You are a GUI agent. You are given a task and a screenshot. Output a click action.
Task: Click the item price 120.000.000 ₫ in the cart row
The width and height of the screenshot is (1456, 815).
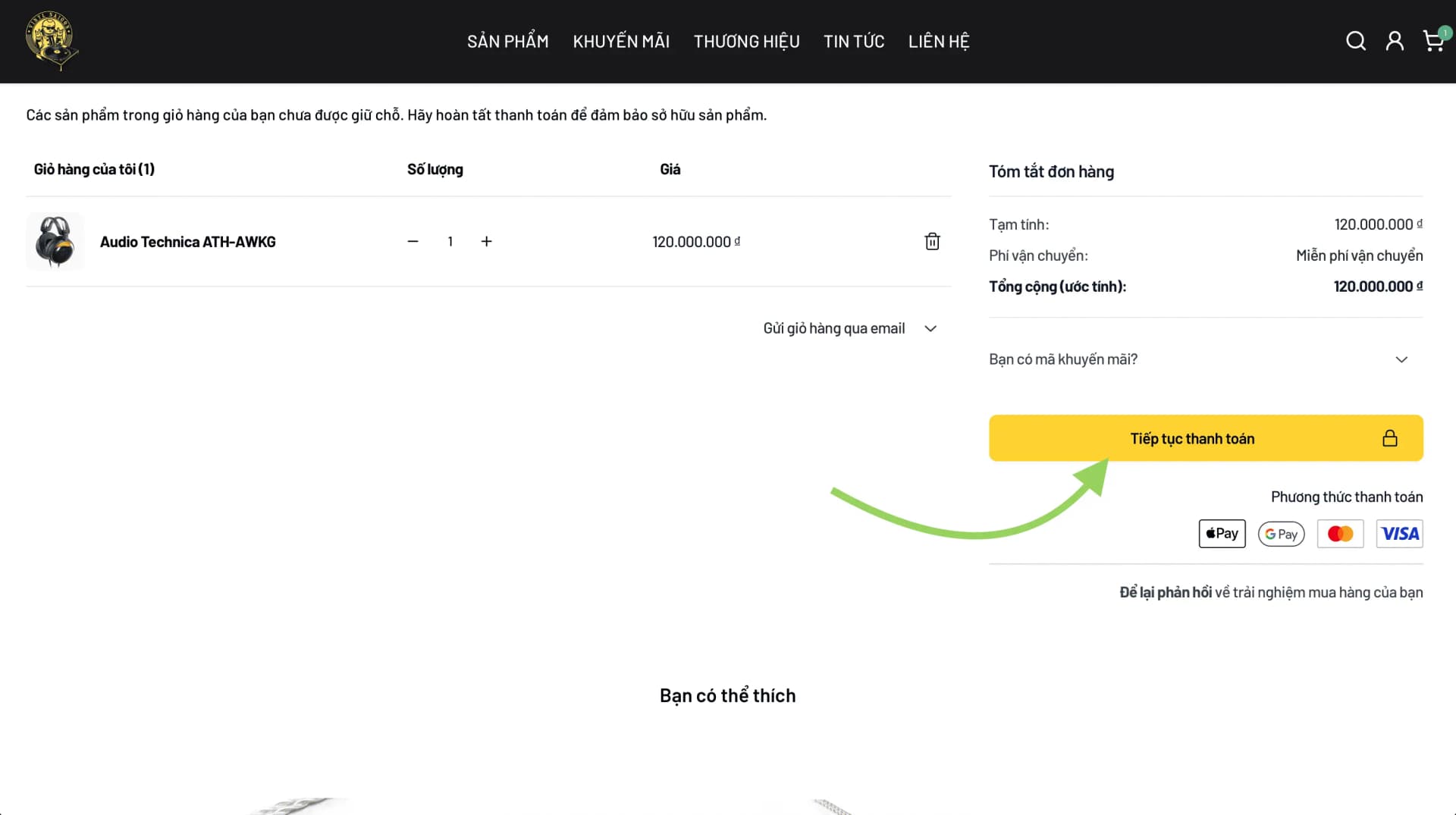coord(696,242)
